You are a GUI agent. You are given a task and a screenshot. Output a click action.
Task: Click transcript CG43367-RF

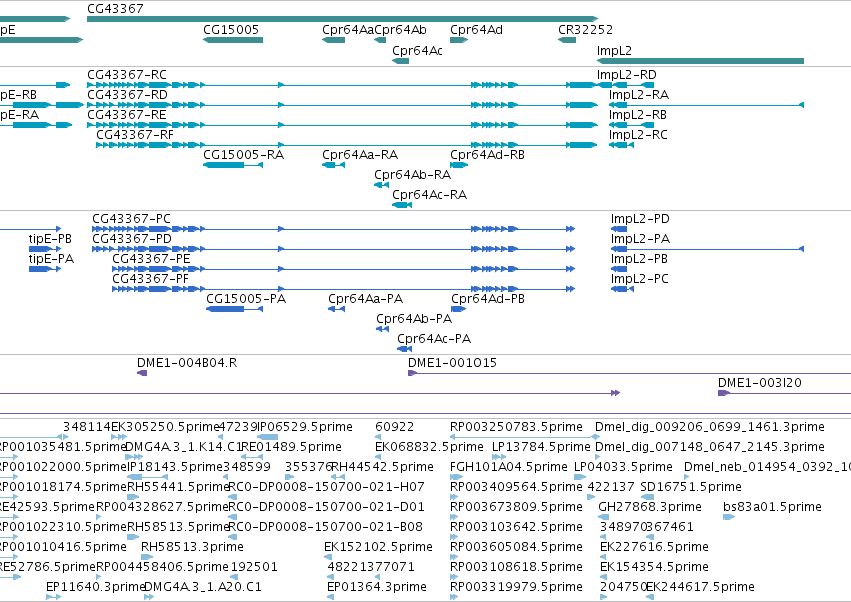(x=347, y=145)
